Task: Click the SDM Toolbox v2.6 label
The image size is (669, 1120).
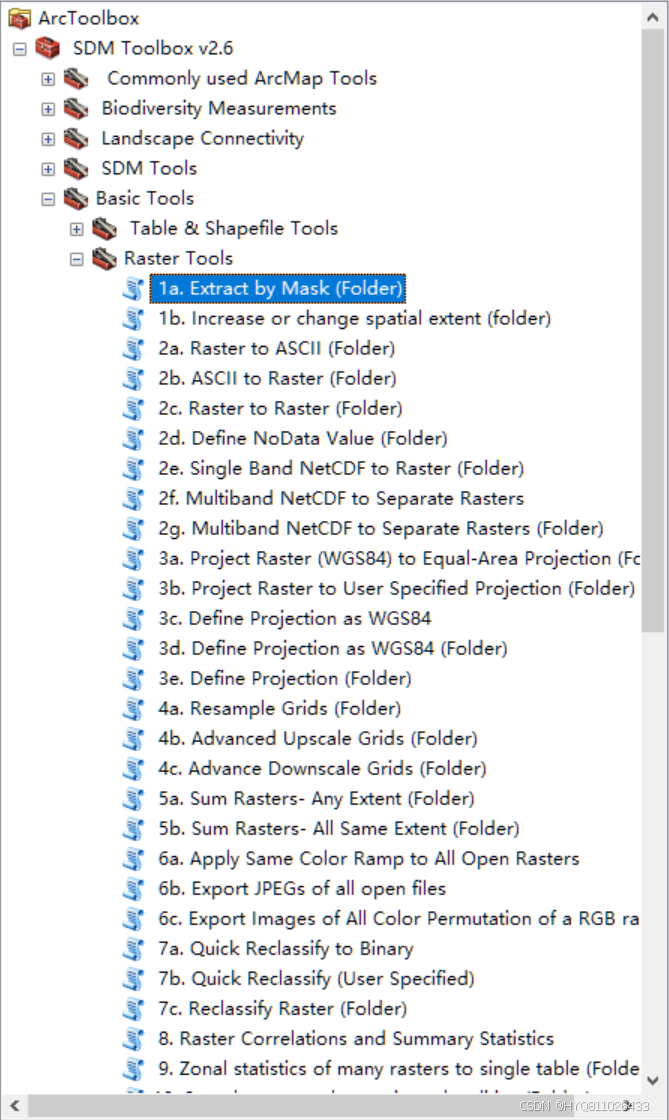Action: (153, 49)
